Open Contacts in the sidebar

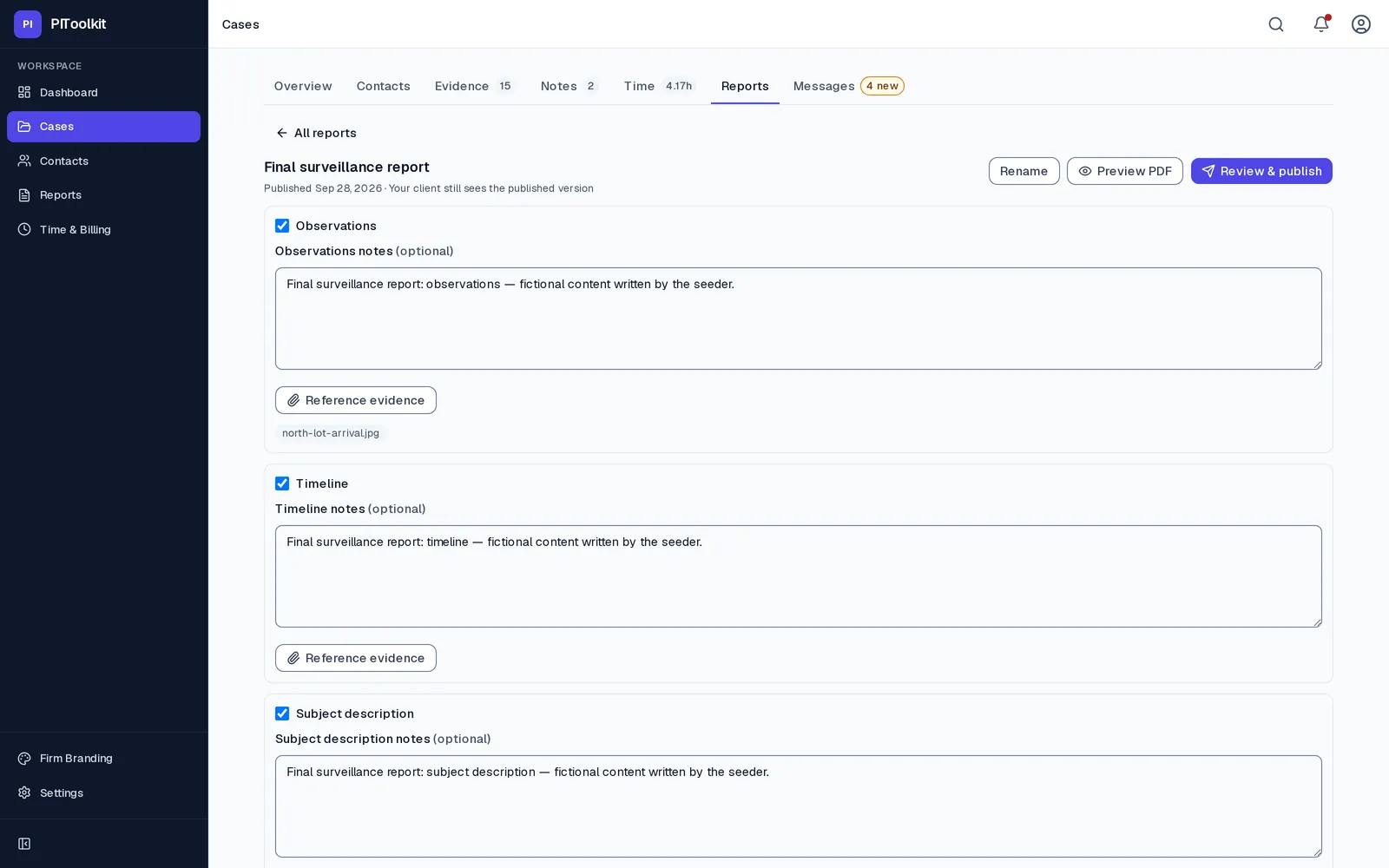103,161
